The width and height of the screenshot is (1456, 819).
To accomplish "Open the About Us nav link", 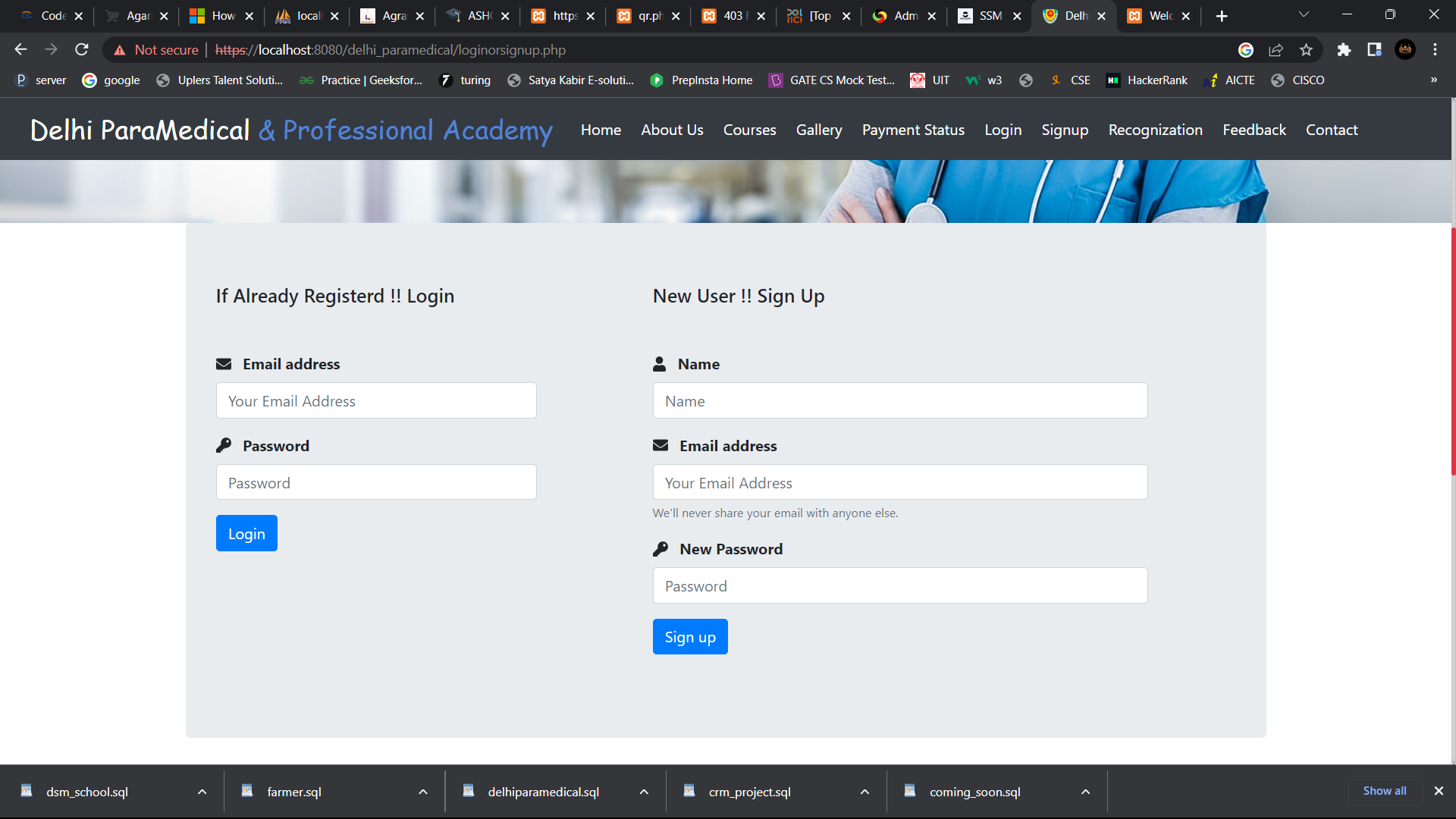I will pyautogui.click(x=672, y=130).
